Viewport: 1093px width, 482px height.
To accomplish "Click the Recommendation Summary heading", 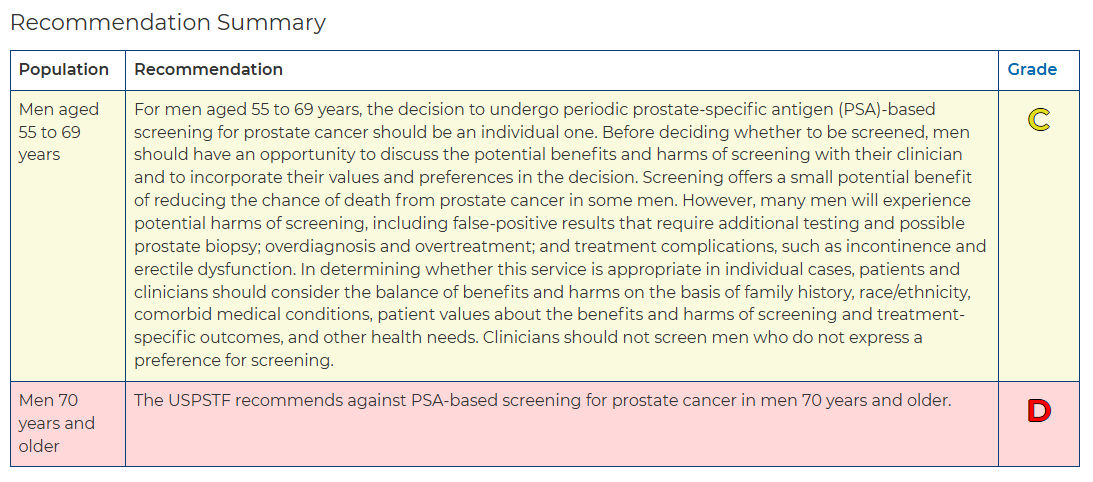I will tap(168, 22).
